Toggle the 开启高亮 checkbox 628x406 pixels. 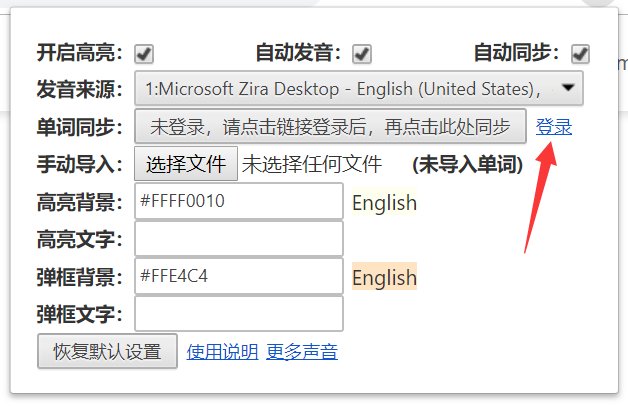[x=144, y=54]
